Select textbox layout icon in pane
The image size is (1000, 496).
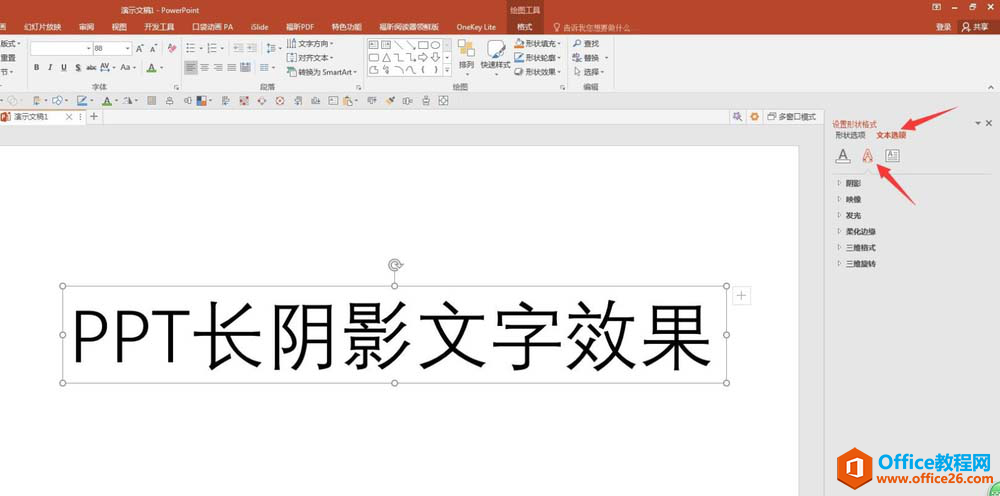pyautogui.click(x=892, y=156)
